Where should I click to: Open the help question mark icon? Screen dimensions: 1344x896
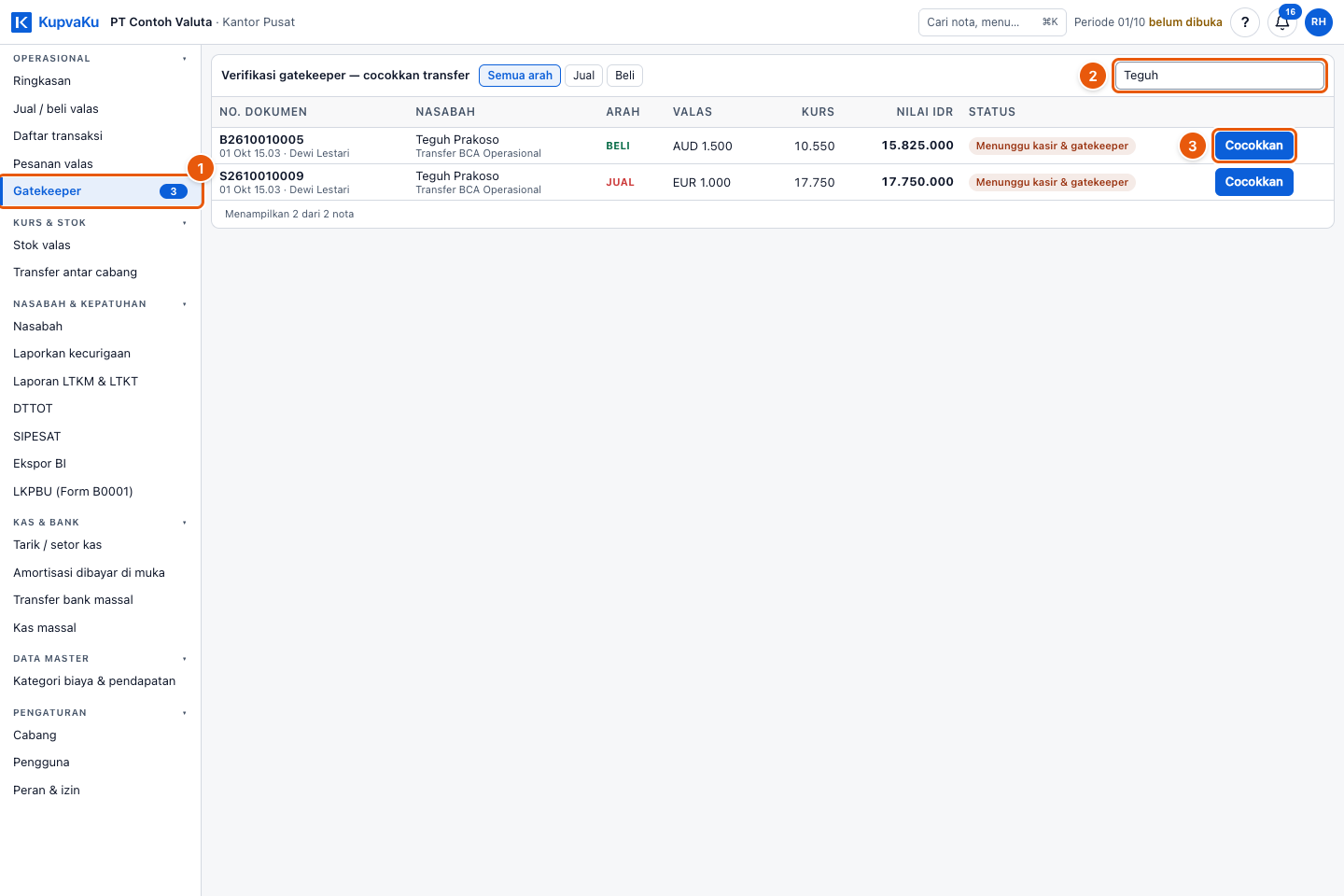coord(1245,22)
